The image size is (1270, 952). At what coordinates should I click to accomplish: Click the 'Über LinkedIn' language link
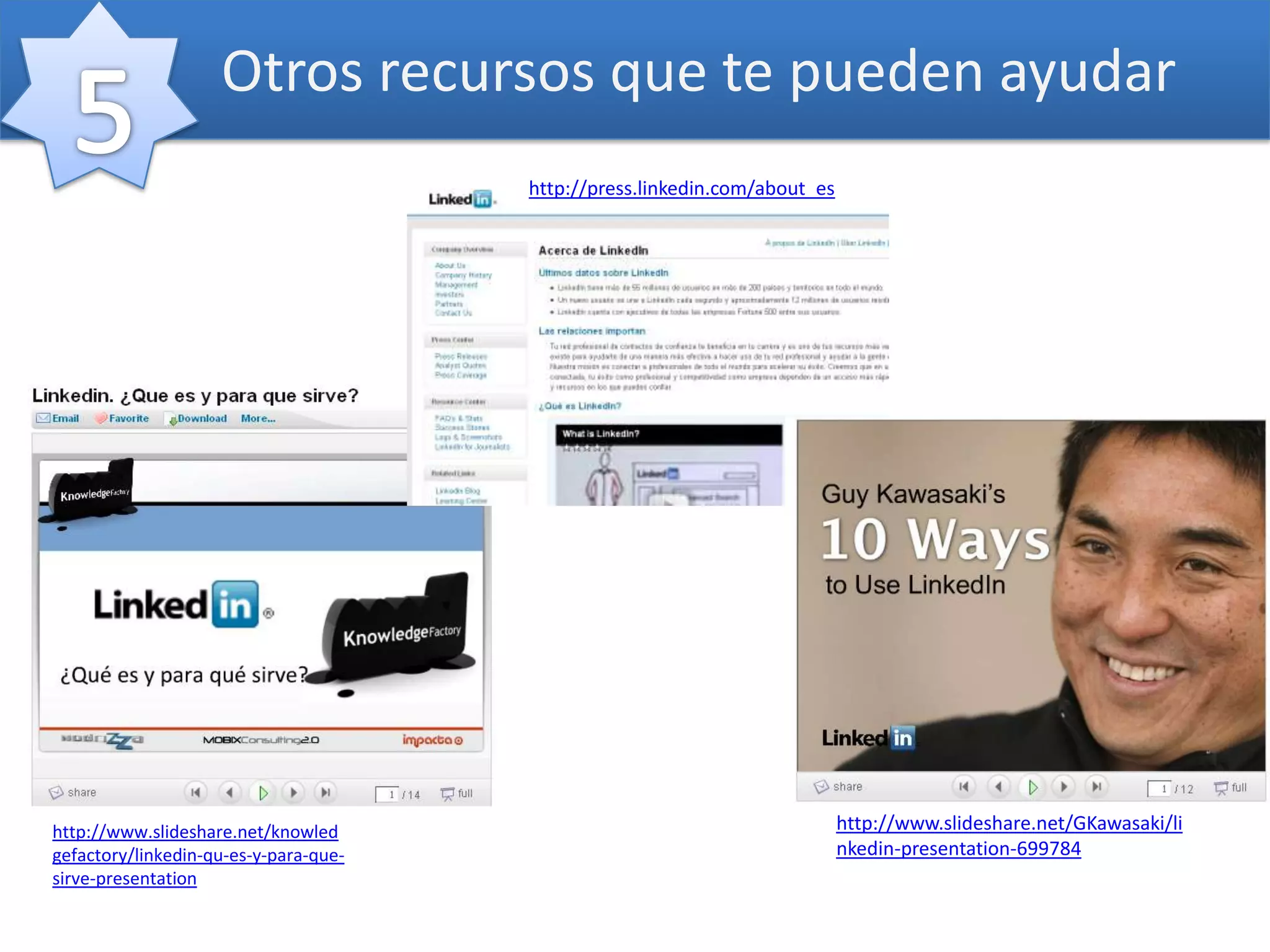click(863, 243)
